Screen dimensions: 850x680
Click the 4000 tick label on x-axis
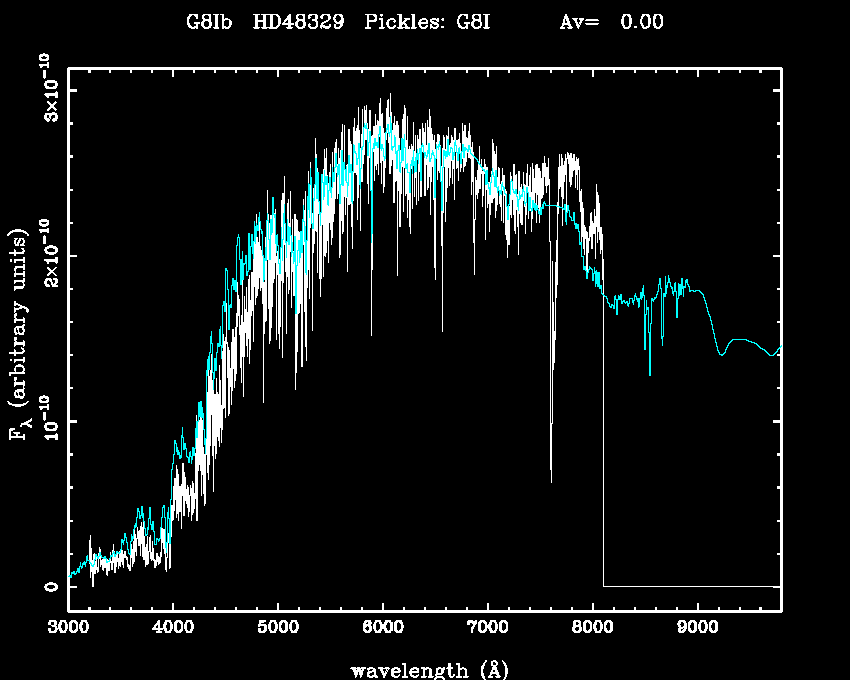[x=173, y=630]
